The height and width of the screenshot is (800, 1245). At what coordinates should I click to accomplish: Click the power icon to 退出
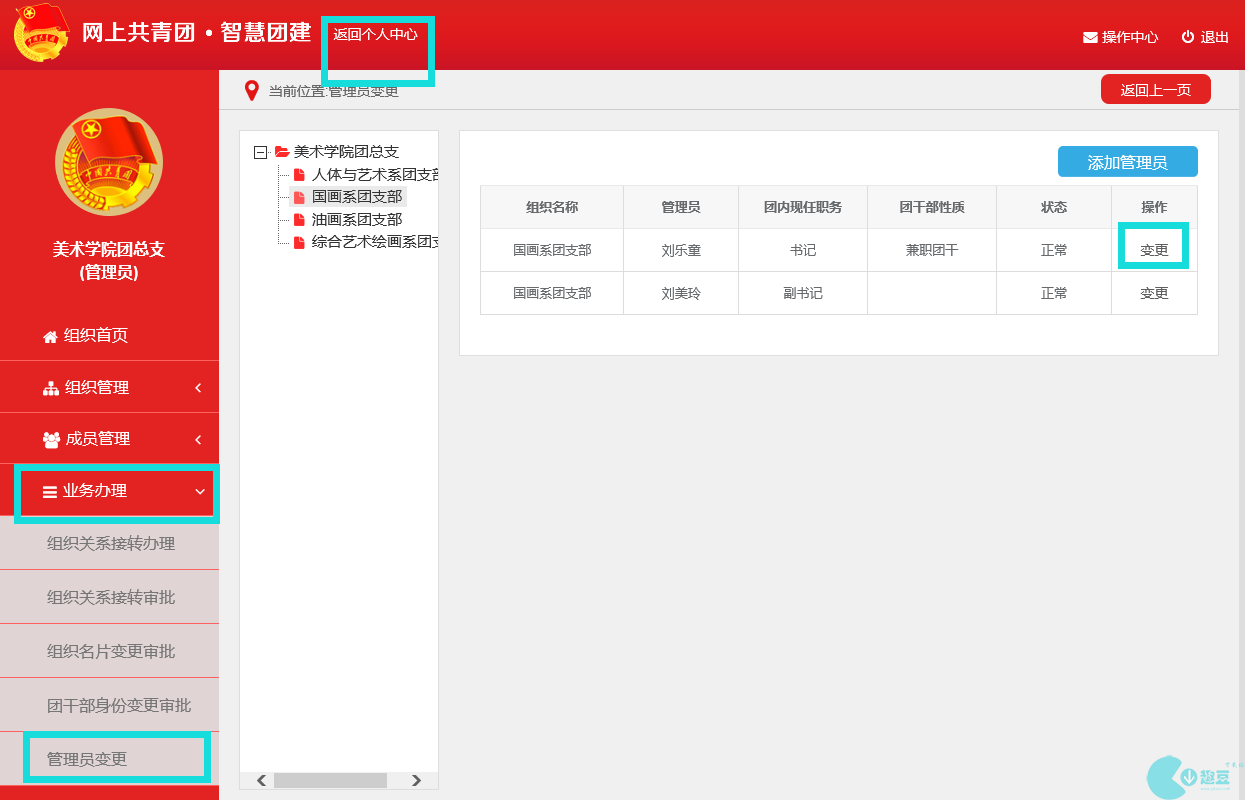[1188, 37]
